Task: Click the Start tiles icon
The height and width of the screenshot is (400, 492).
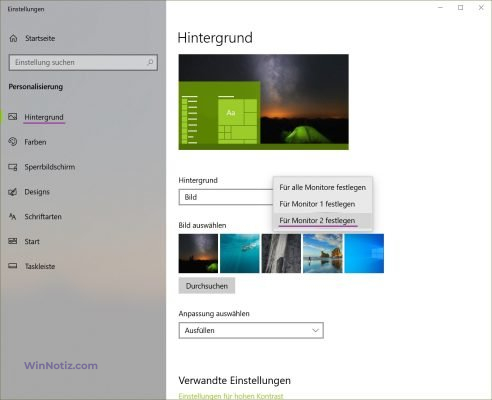Action: click(13, 241)
